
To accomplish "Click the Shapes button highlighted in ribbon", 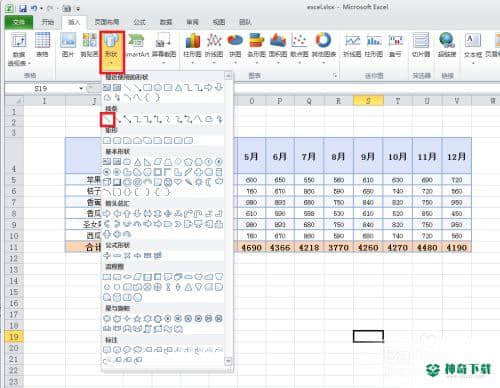I will point(112,52).
